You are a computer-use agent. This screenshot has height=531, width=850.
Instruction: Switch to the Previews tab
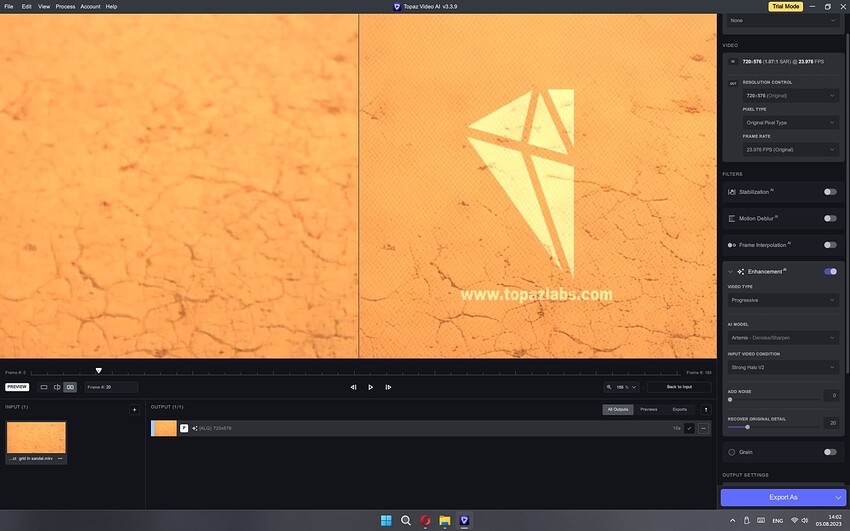click(648, 410)
